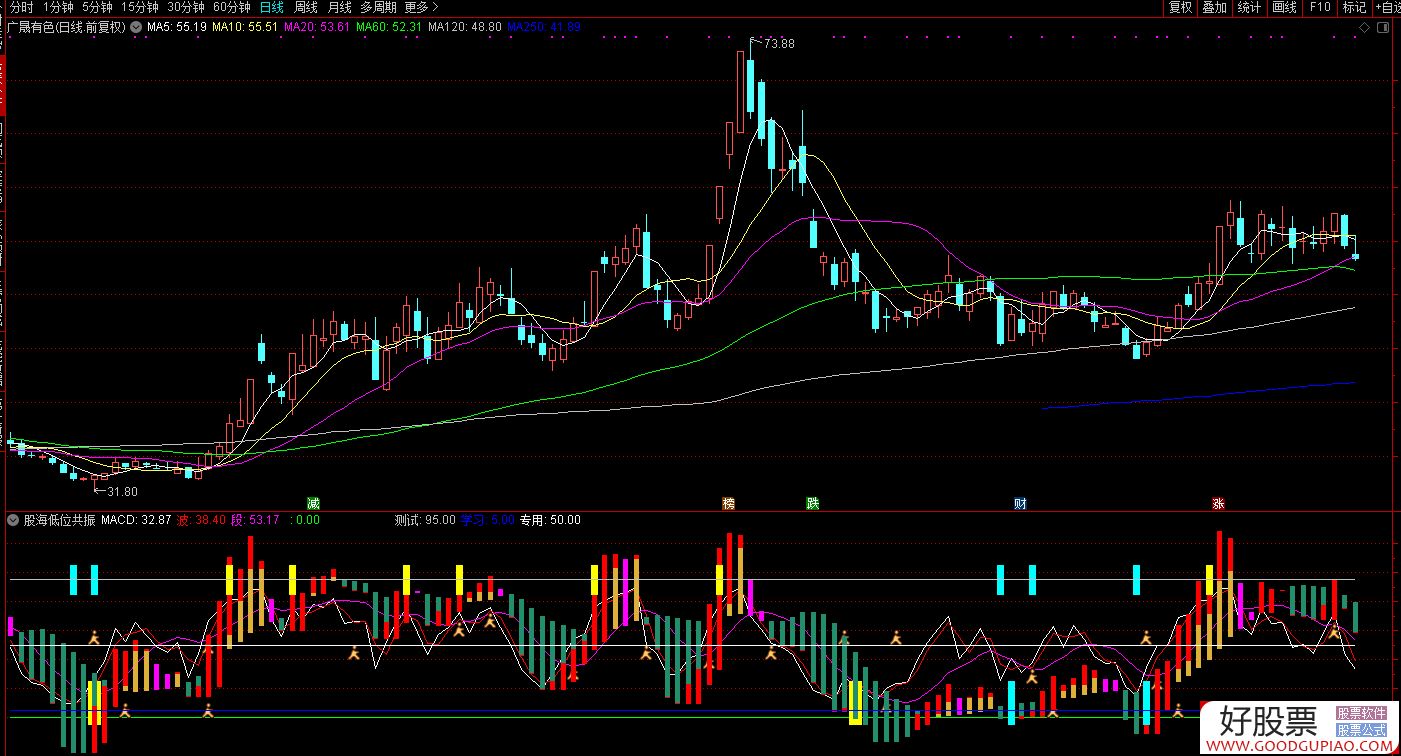Click the MA10: 55.51 label
The width and height of the screenshot is (1401, 756).
tap(246, 27)
